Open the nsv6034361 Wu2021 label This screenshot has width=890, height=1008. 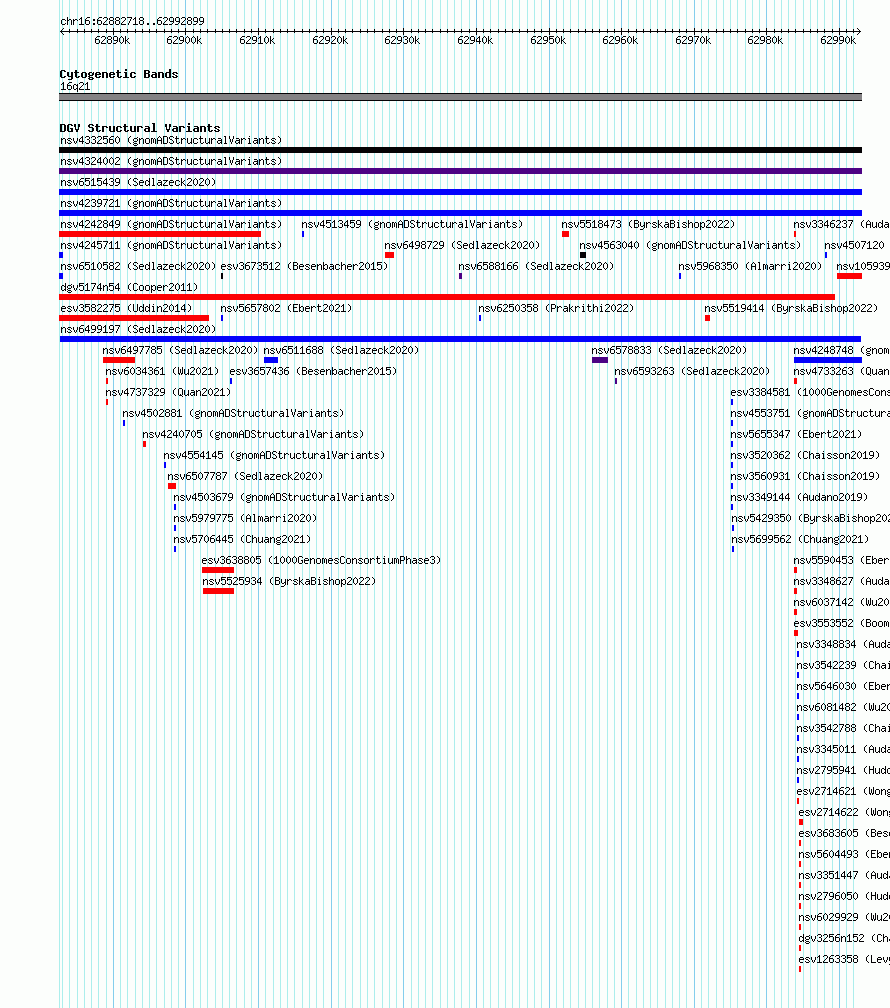162,372
